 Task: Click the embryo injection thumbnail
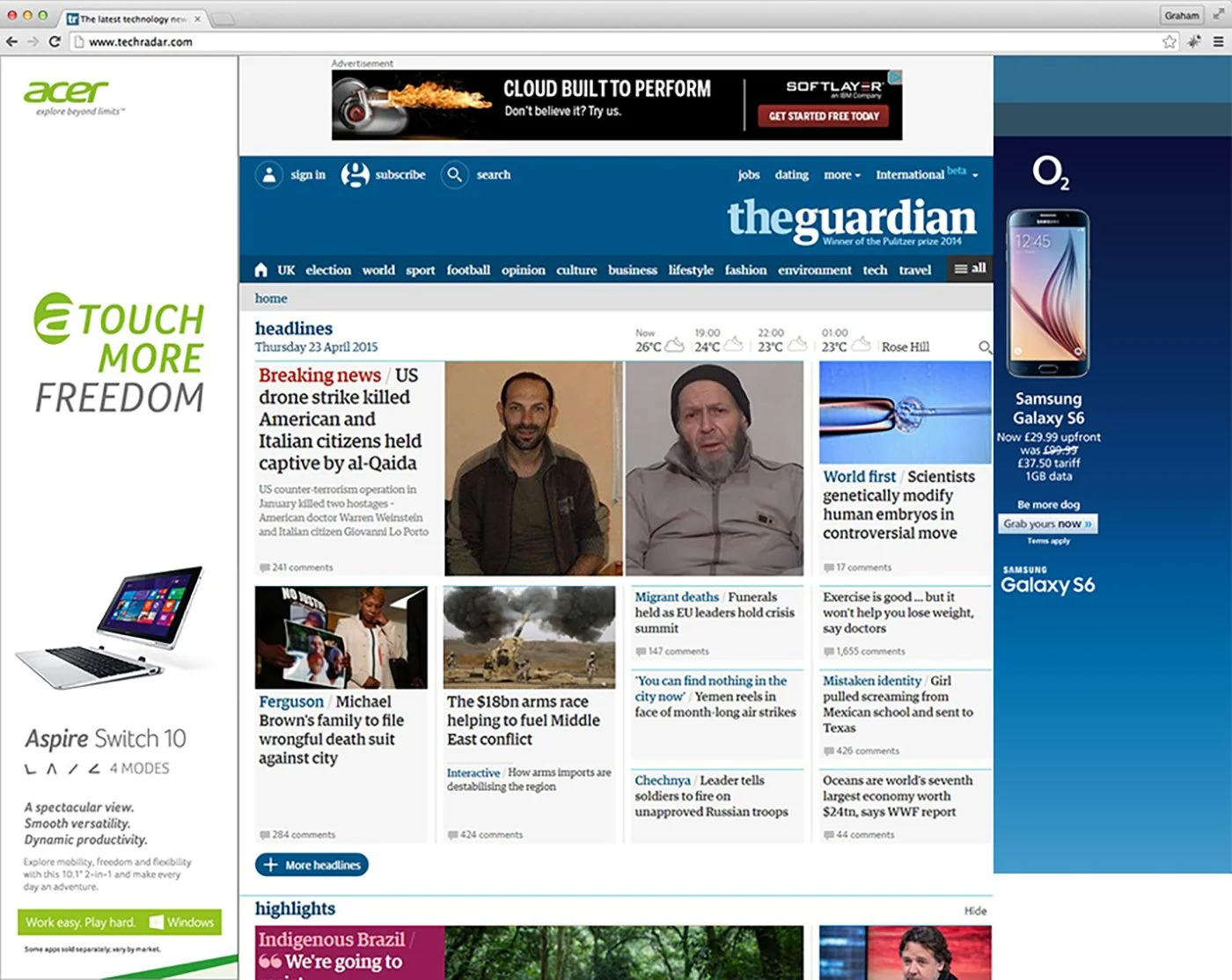coord(905,413)
